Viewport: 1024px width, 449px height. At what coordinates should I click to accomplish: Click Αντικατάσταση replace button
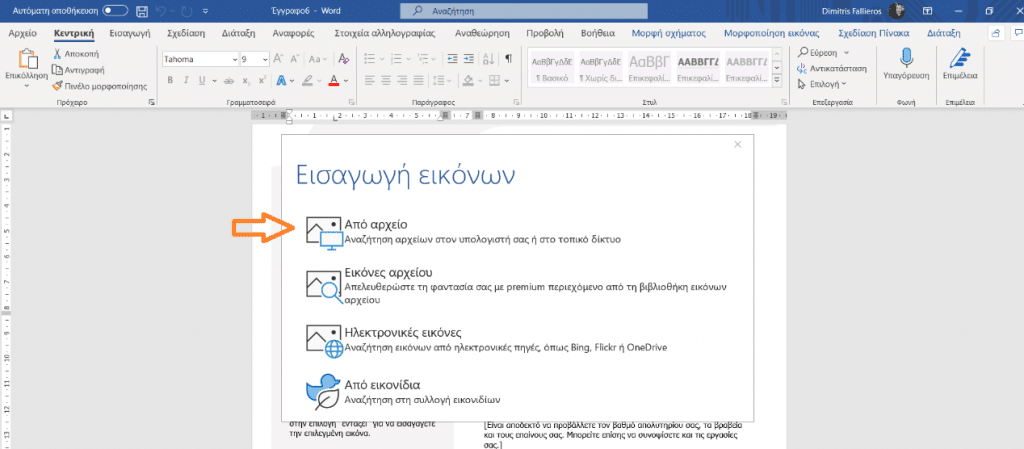[x=832, y=69]
